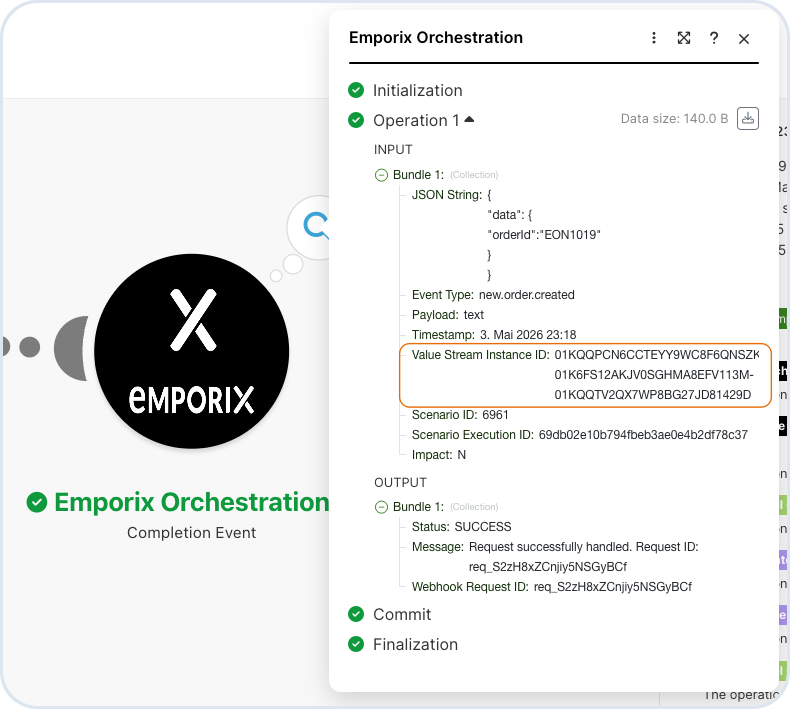
Task: Click the Commit step
Action: (402, 614)
